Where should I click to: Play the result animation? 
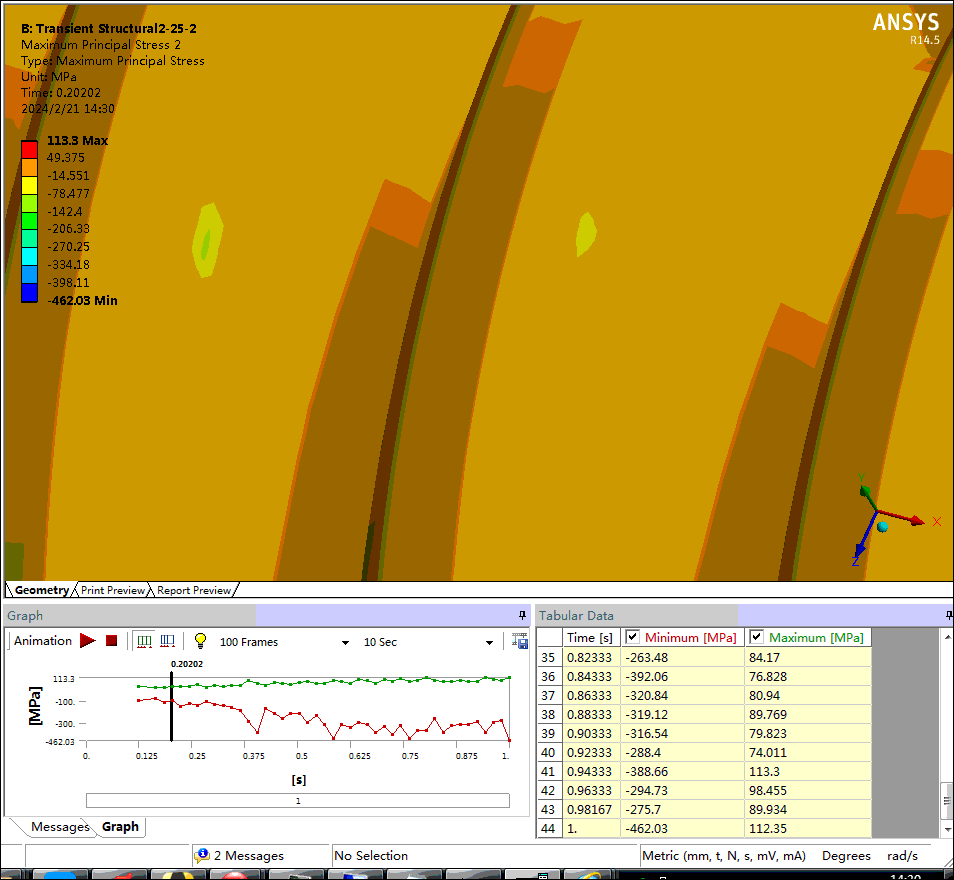[88, 641]
